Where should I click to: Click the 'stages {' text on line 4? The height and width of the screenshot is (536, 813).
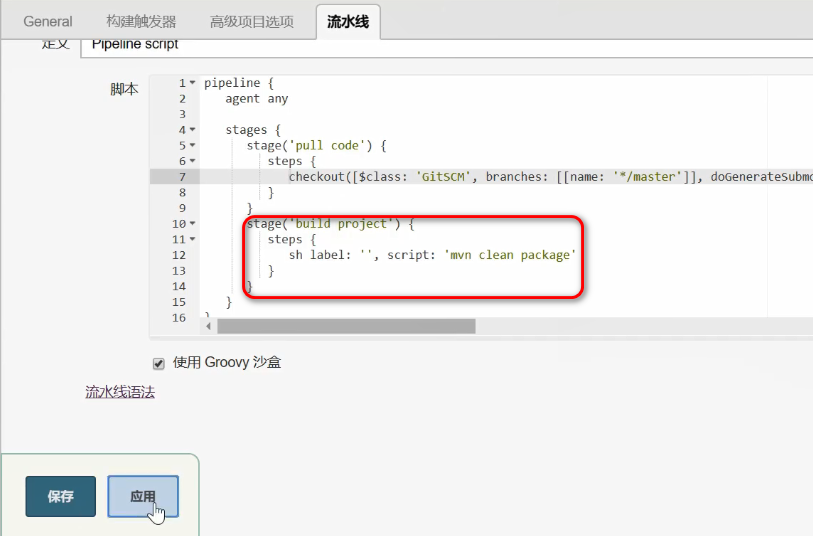tap(253, 130)
